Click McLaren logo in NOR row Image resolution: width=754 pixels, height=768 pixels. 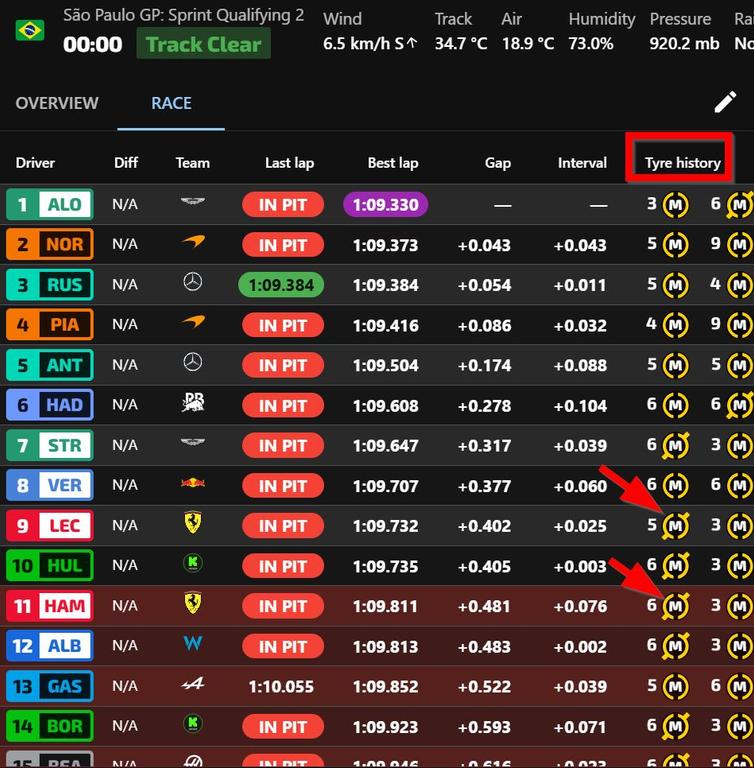[193, 241]
